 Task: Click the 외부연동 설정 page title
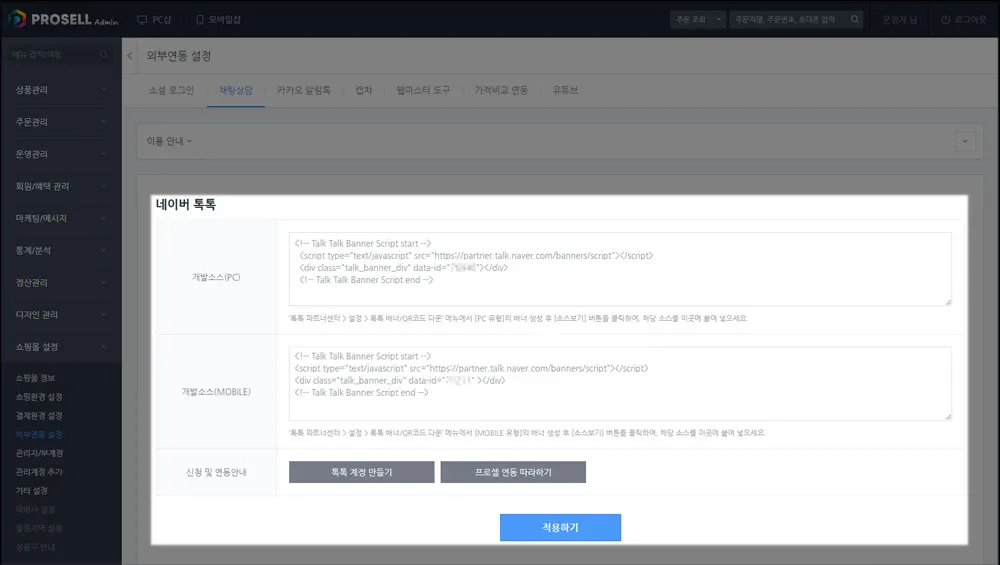click(179, 56)
